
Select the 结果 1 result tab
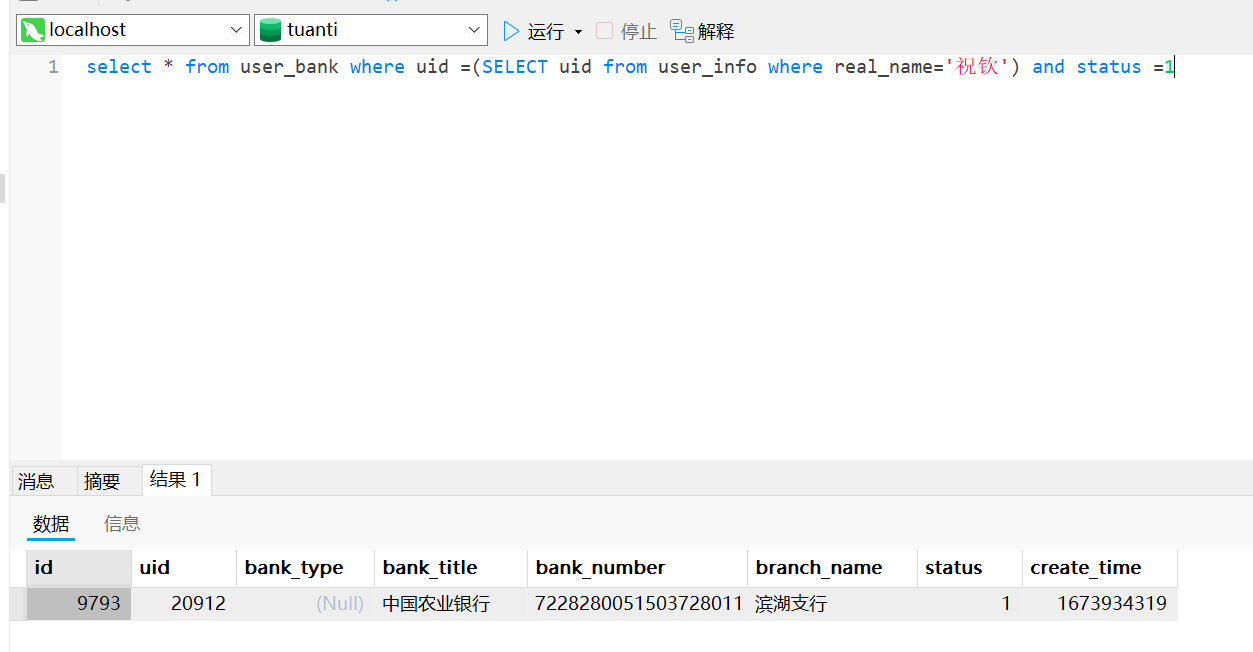pos(176,480)
